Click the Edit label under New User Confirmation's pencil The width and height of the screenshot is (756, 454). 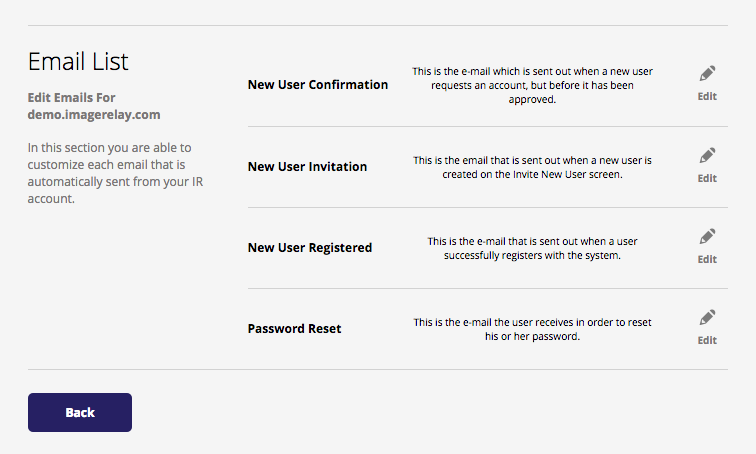(707, 96)
